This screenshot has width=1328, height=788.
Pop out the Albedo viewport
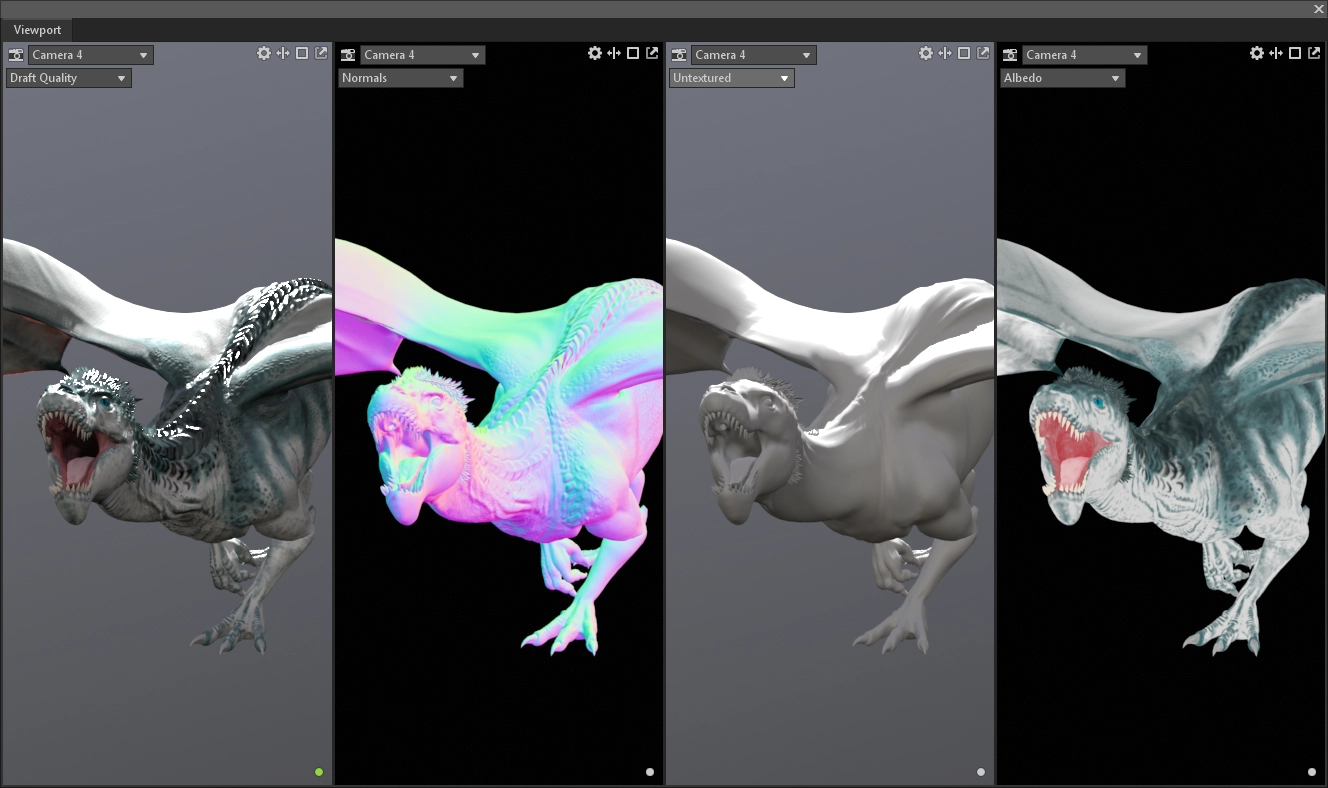point(1314,54)
